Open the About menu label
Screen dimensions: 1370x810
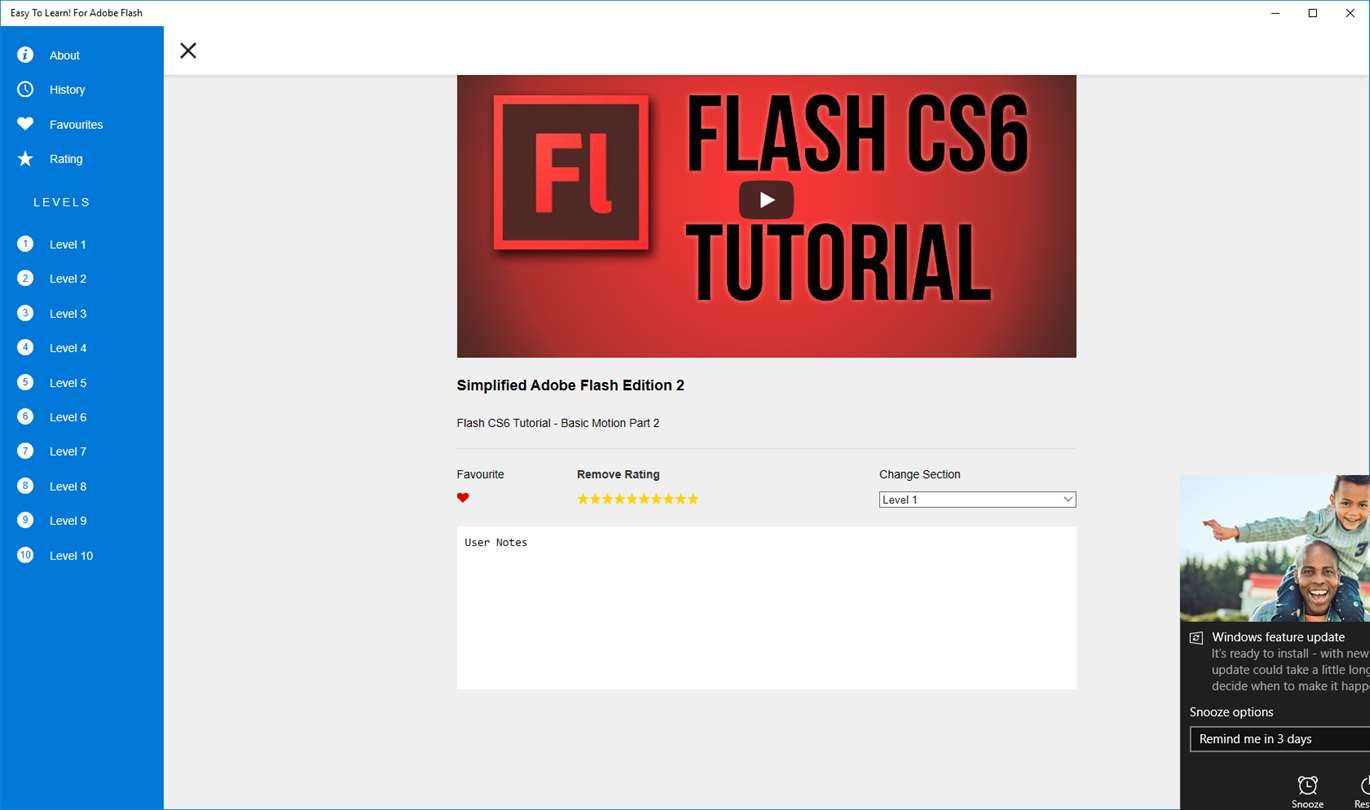pyautogui.click(x=65, y=56)
